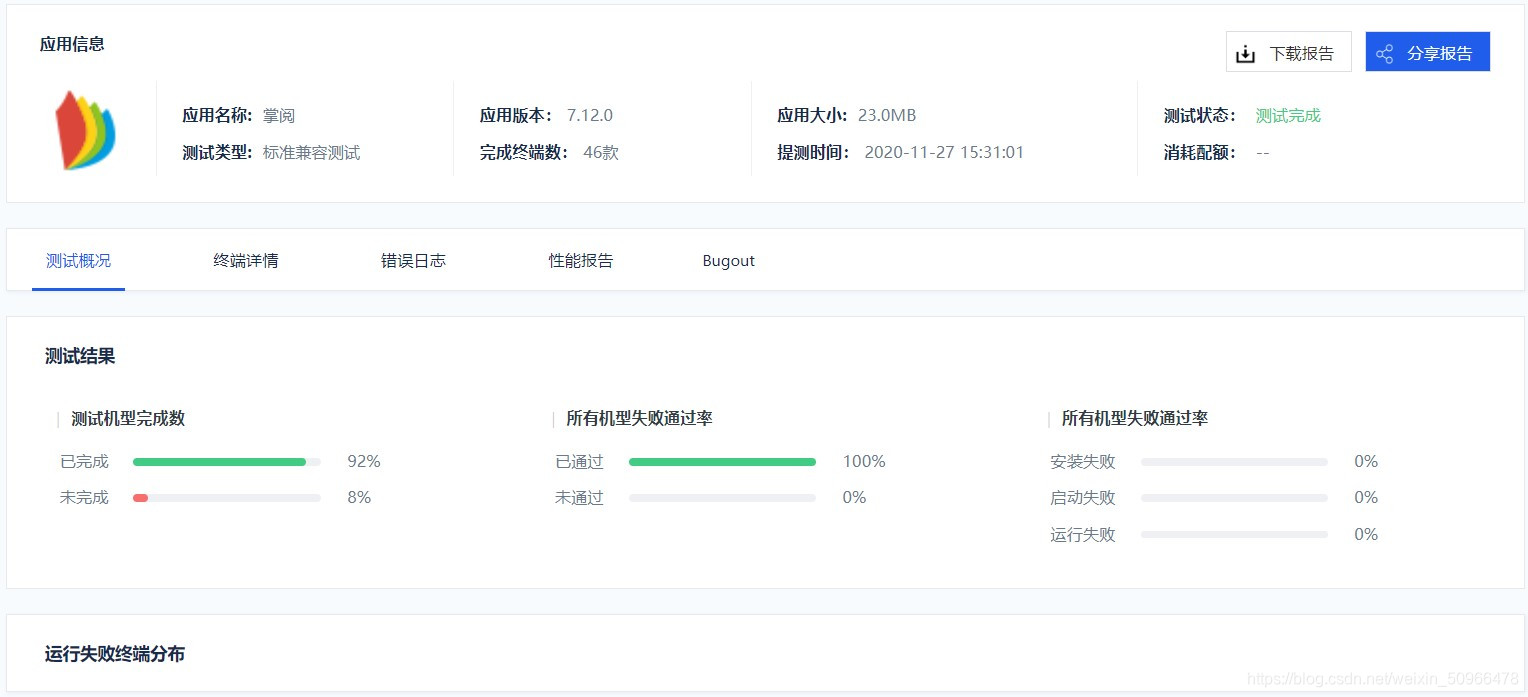Click the download icon in 下载报告

click(x=1245, y=54)
